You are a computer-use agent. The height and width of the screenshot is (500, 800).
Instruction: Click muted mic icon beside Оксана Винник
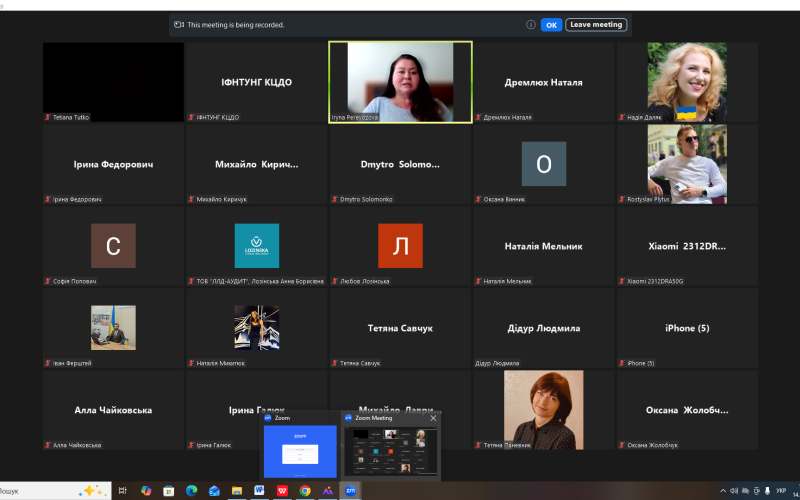[479, 199]
